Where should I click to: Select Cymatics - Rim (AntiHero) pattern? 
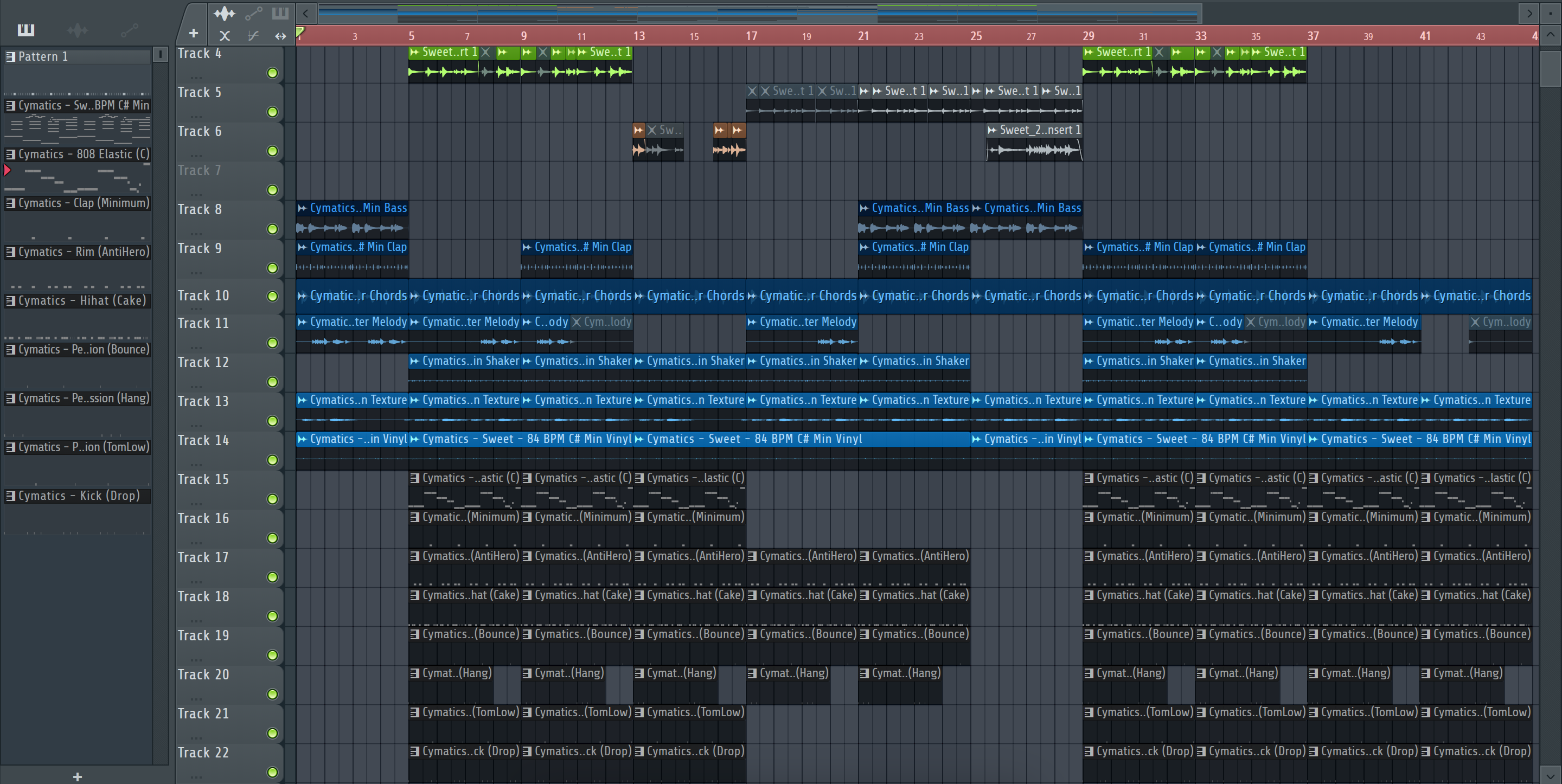[78, 252]
